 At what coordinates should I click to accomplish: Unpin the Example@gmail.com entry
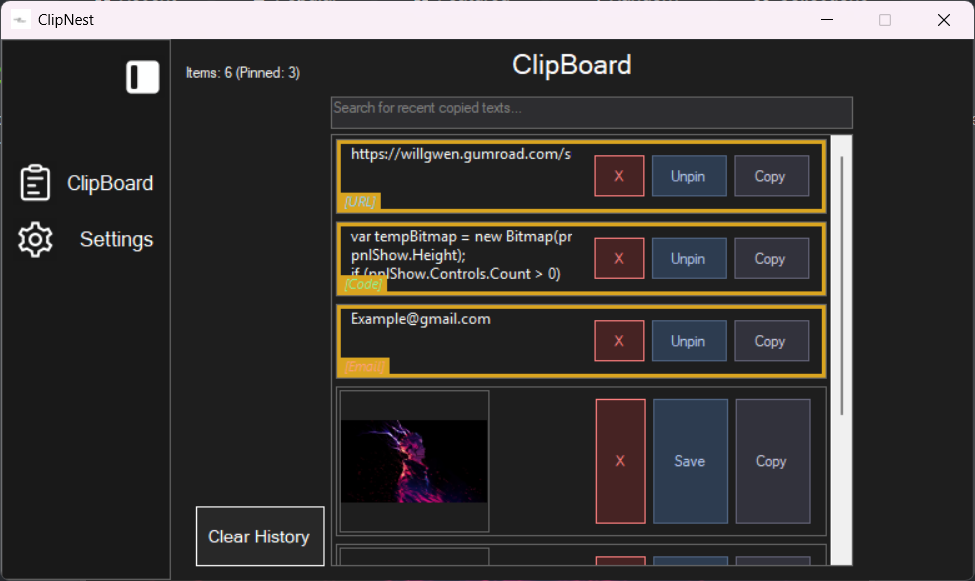688,340
